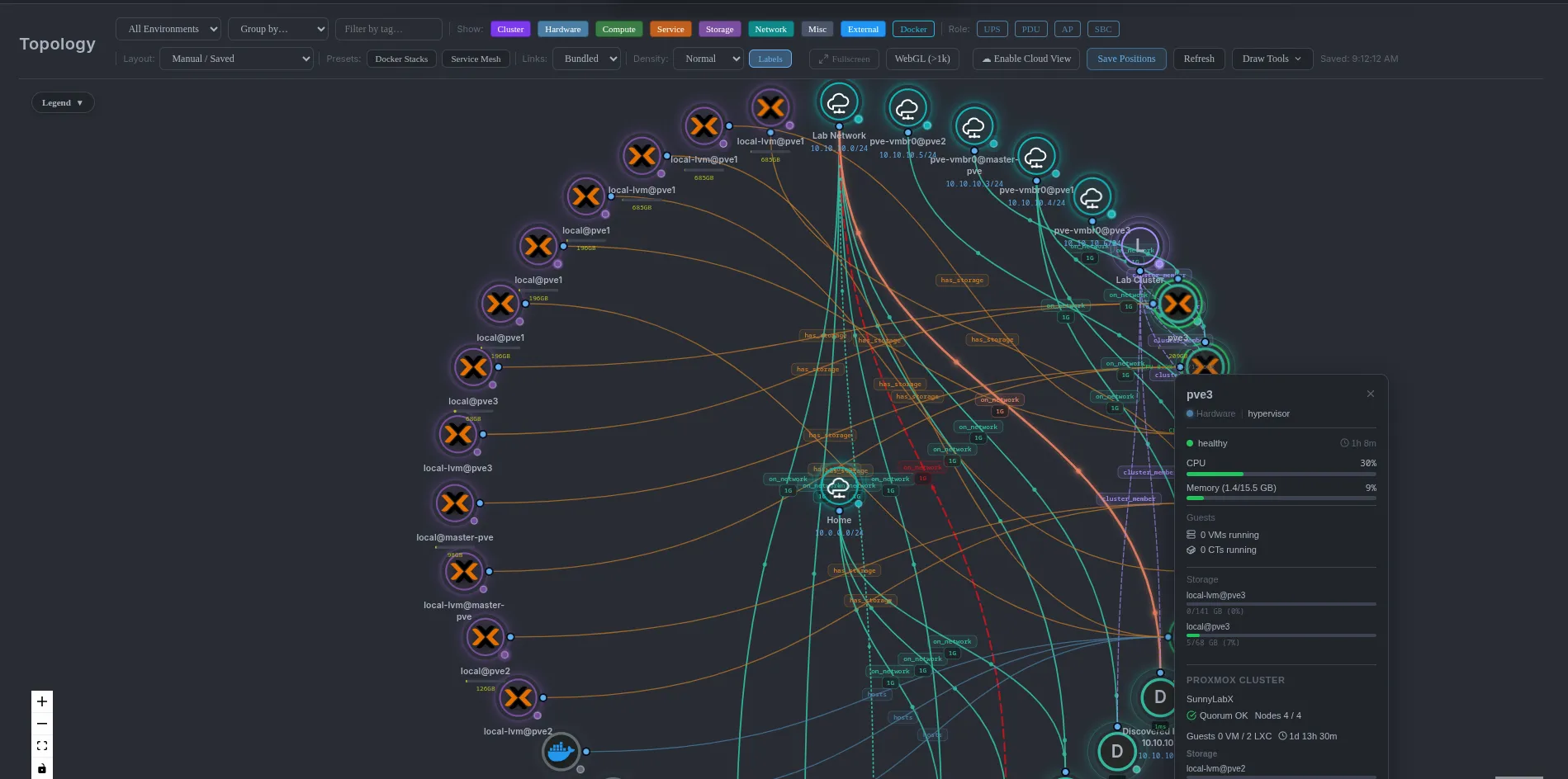The height and width of the screenshot is (779, 1568).
Task: Enable the Docker show filter
Action: [913, 29]
